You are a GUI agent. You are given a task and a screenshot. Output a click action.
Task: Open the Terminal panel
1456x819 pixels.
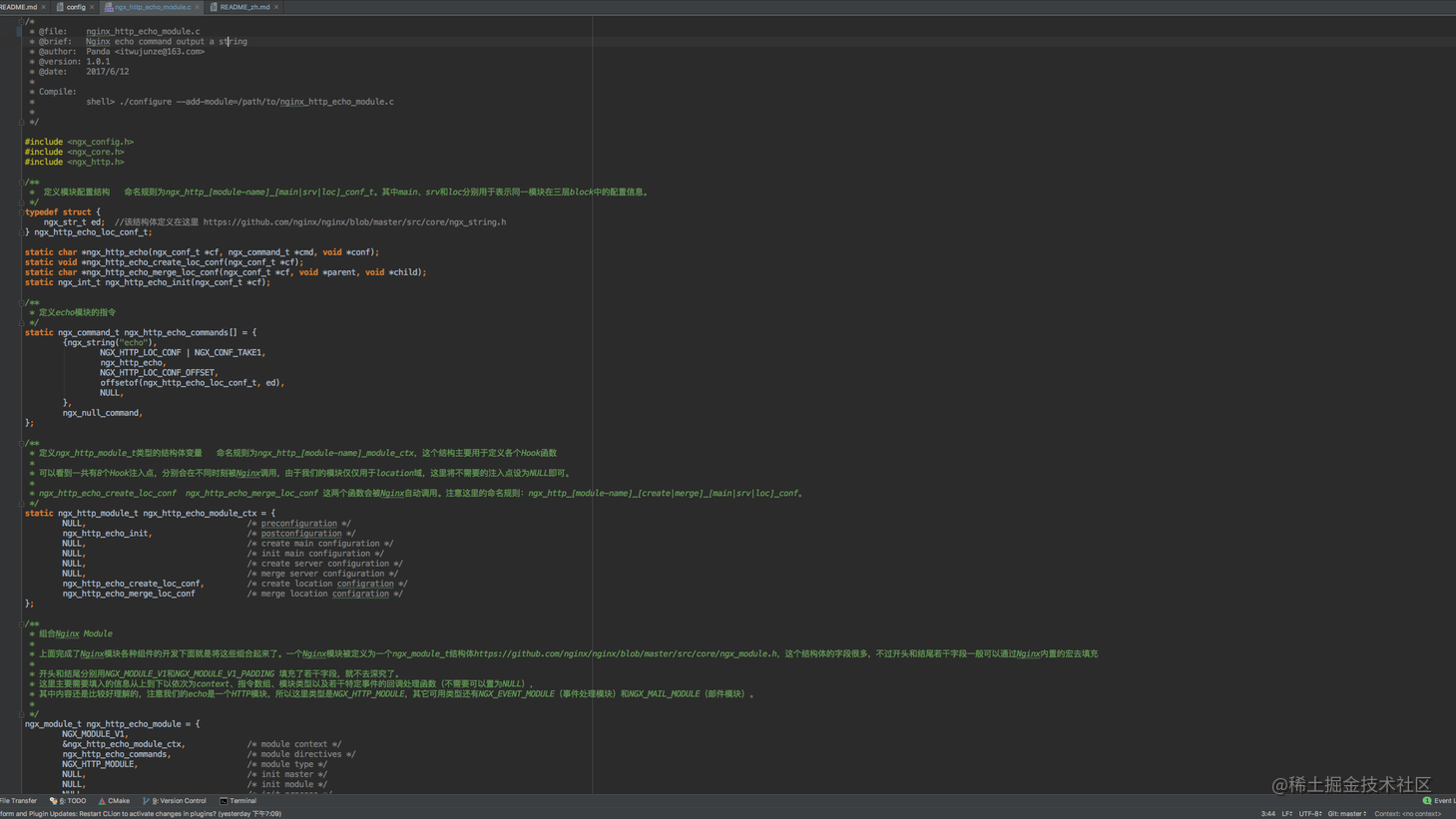[243, 800]
